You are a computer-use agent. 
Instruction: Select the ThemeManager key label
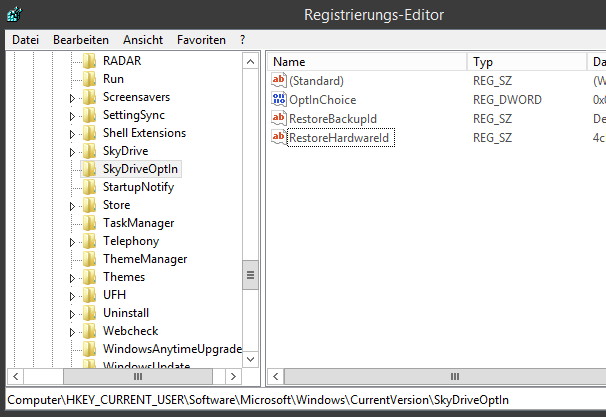pos(145,259)
